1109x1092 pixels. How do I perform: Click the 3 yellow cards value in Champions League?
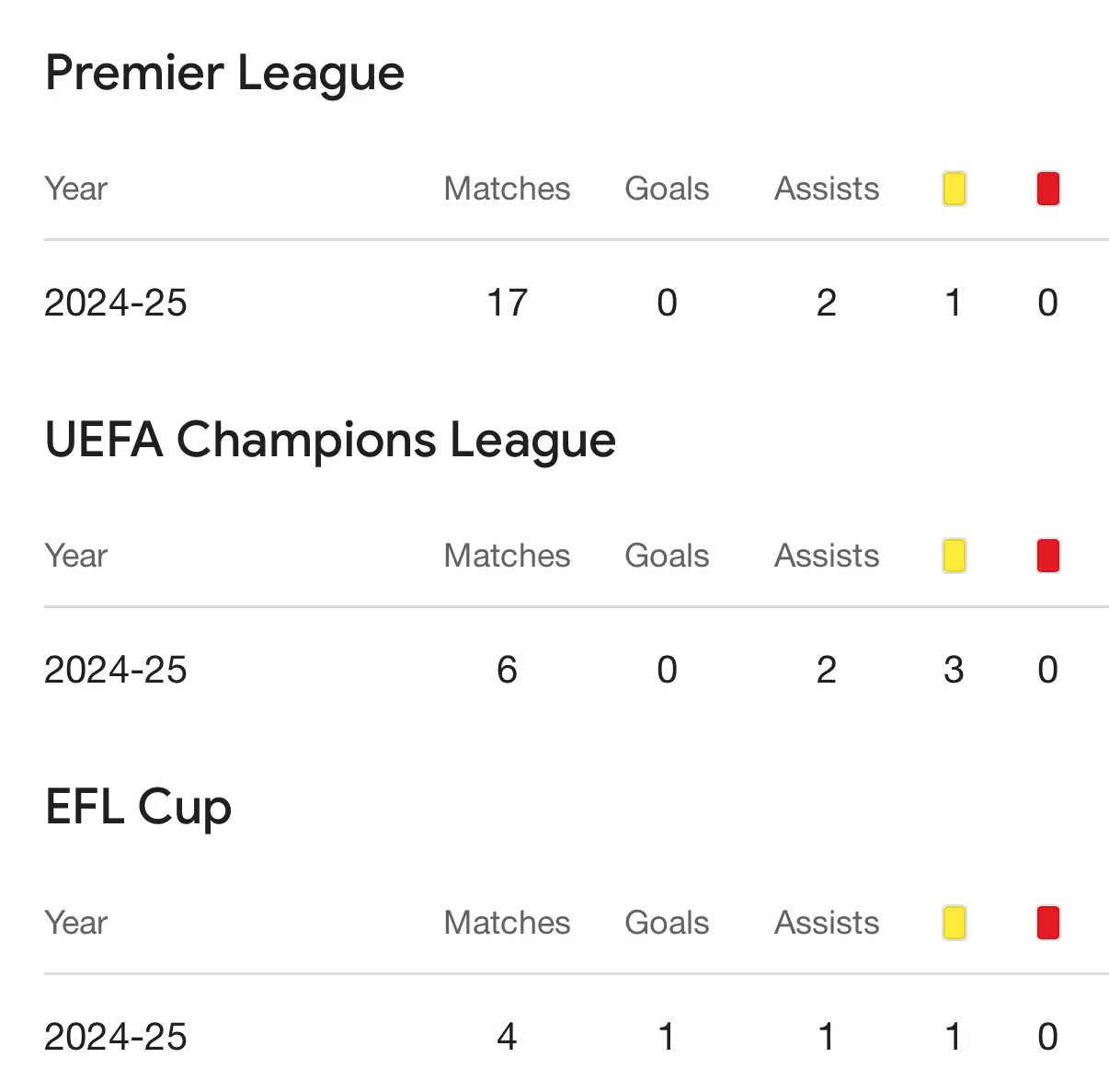[954, 670]
